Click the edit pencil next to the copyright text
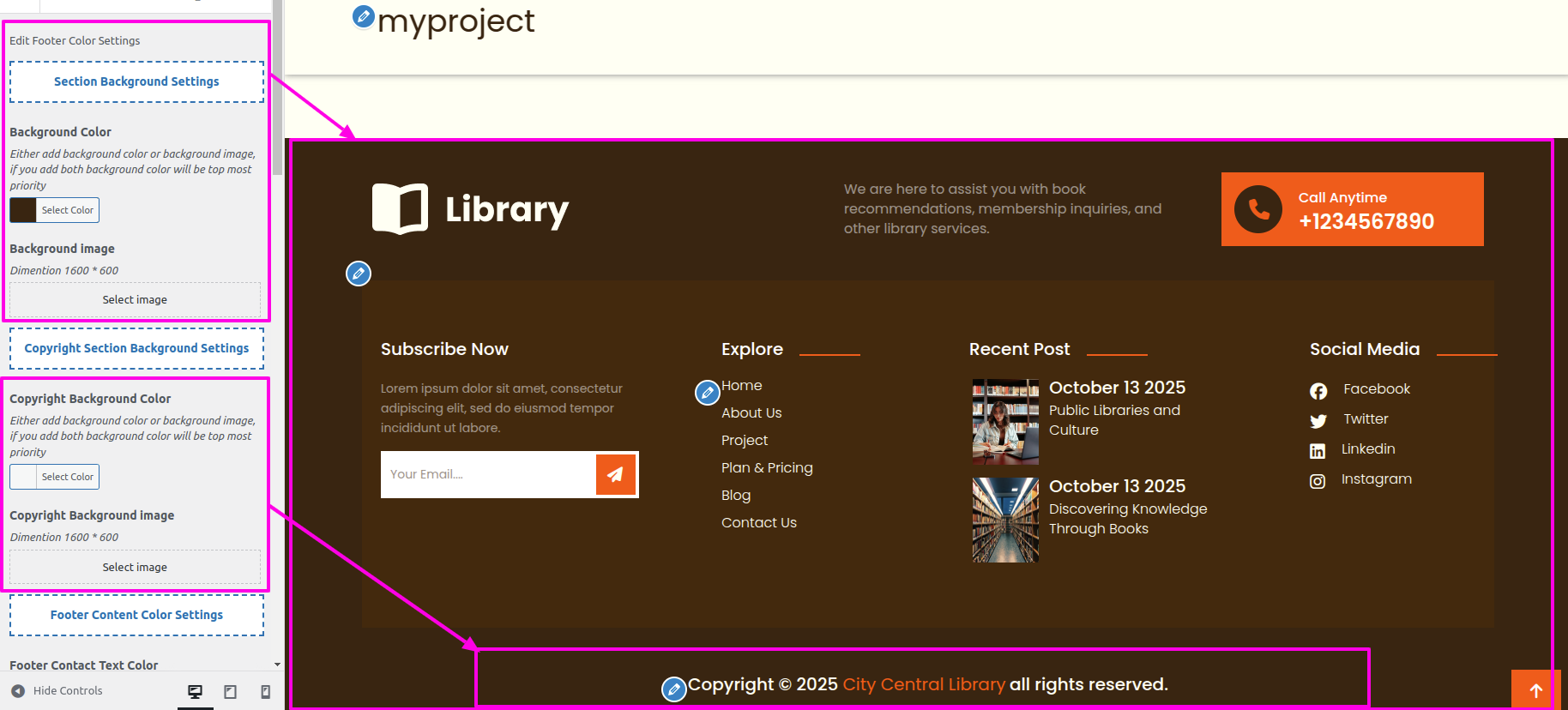The image size is (1568, 710). (674, 689)
